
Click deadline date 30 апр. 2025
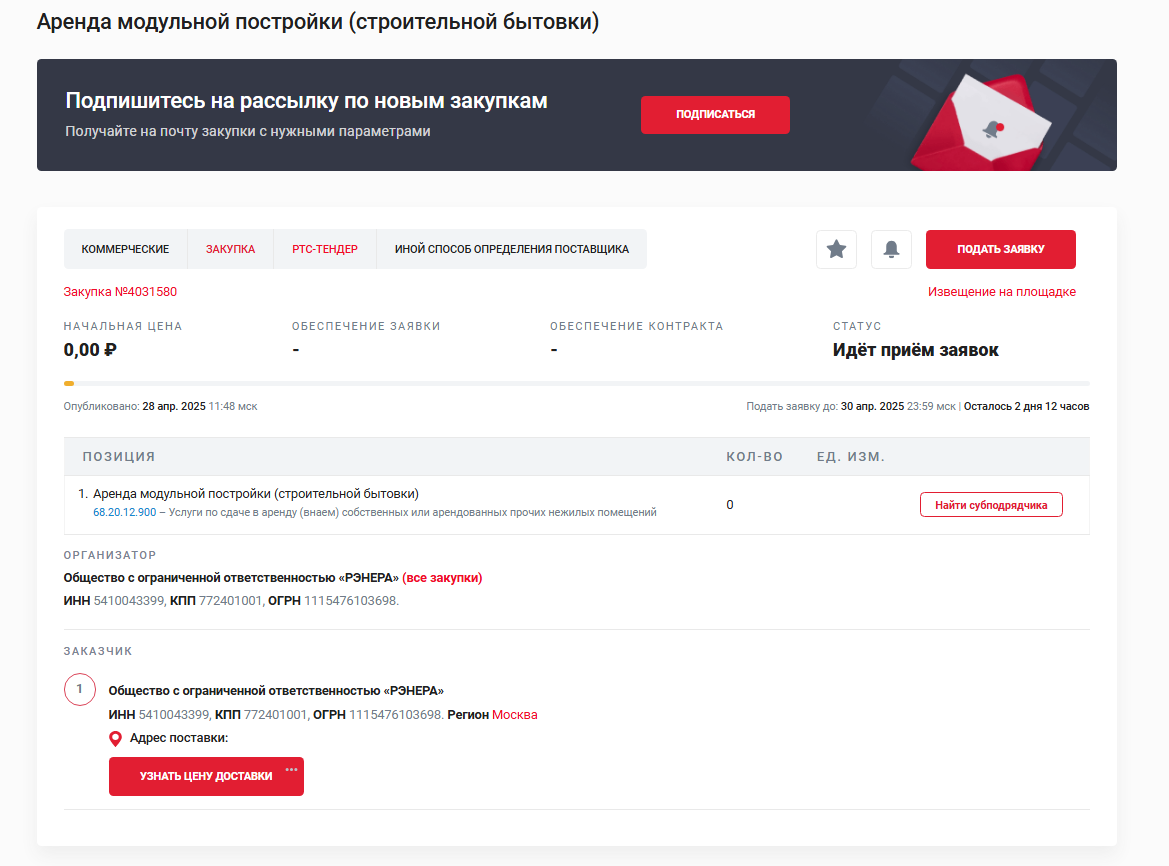point(872,406)
